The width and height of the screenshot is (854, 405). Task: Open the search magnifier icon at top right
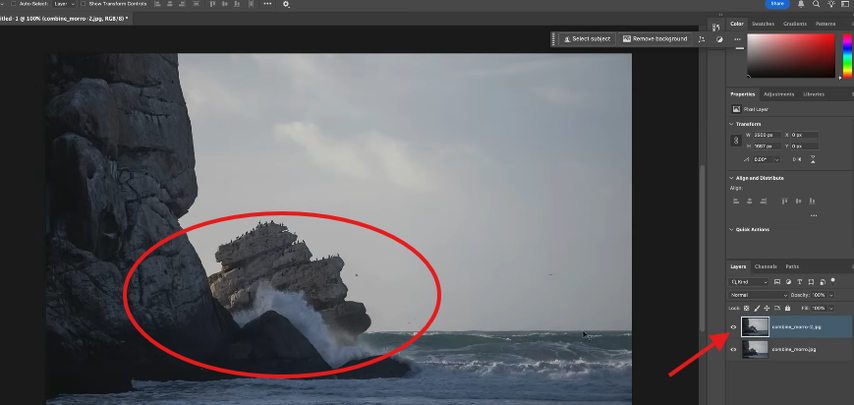pos(816,4)
